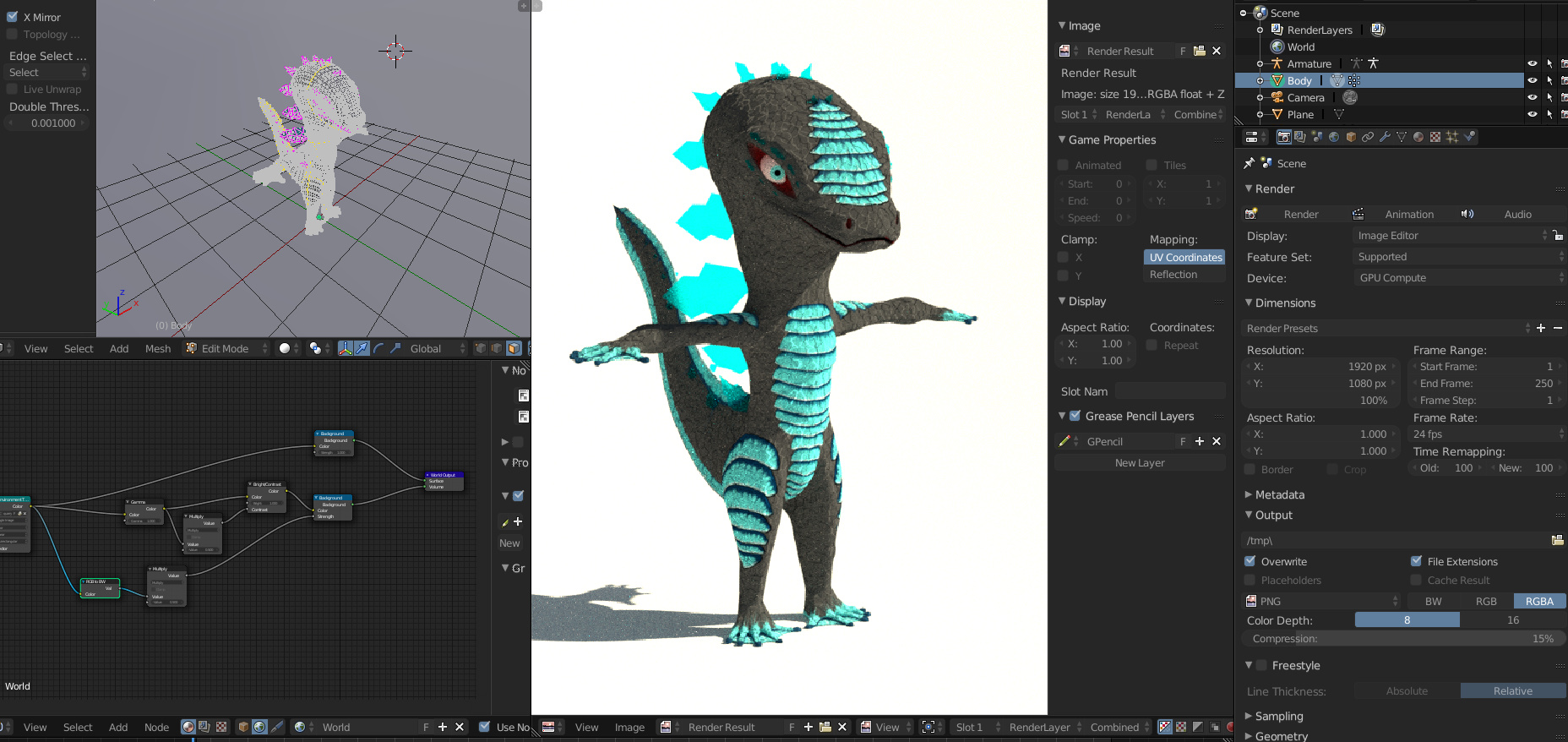Click the pin icon beside Scene
Viewport: 1568px width, 742px height.
pos(1249,163)
